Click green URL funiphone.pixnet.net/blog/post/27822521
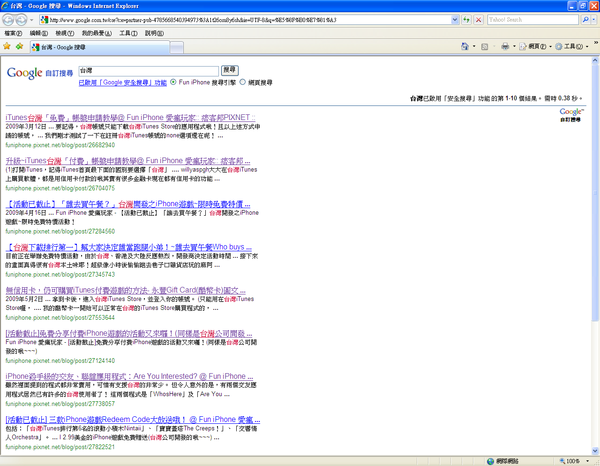This screenshot has width=600, height=466. pyautogui.click(x=60, y=447)
